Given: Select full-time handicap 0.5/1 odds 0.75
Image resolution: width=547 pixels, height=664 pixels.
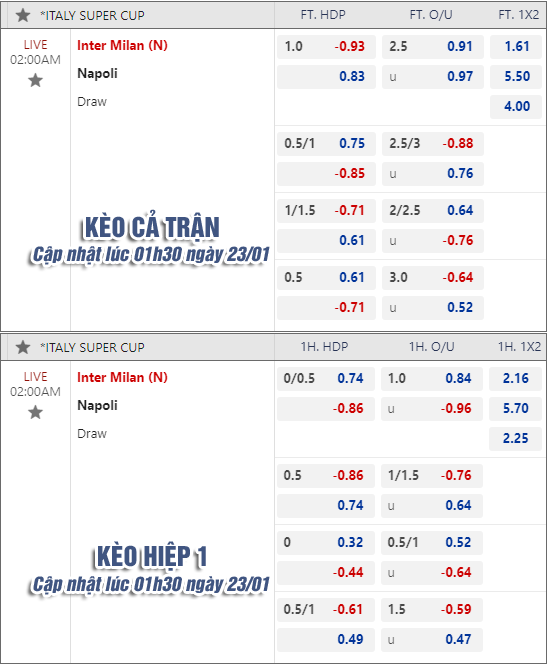Looking at the screenshot, I should click(x=326, y=144).
